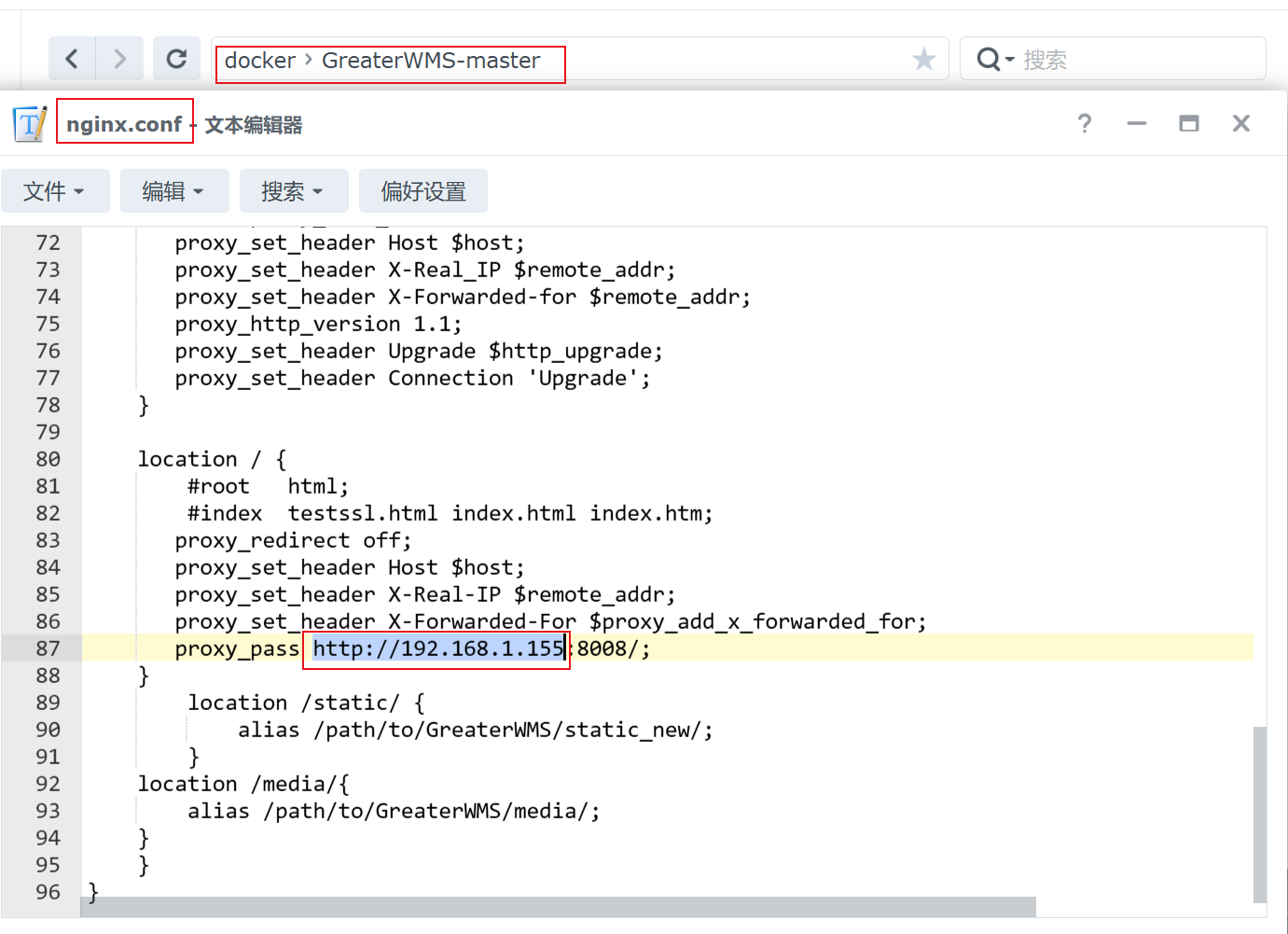Close the nginx.conf editor window

click(x=1240, y=123)
